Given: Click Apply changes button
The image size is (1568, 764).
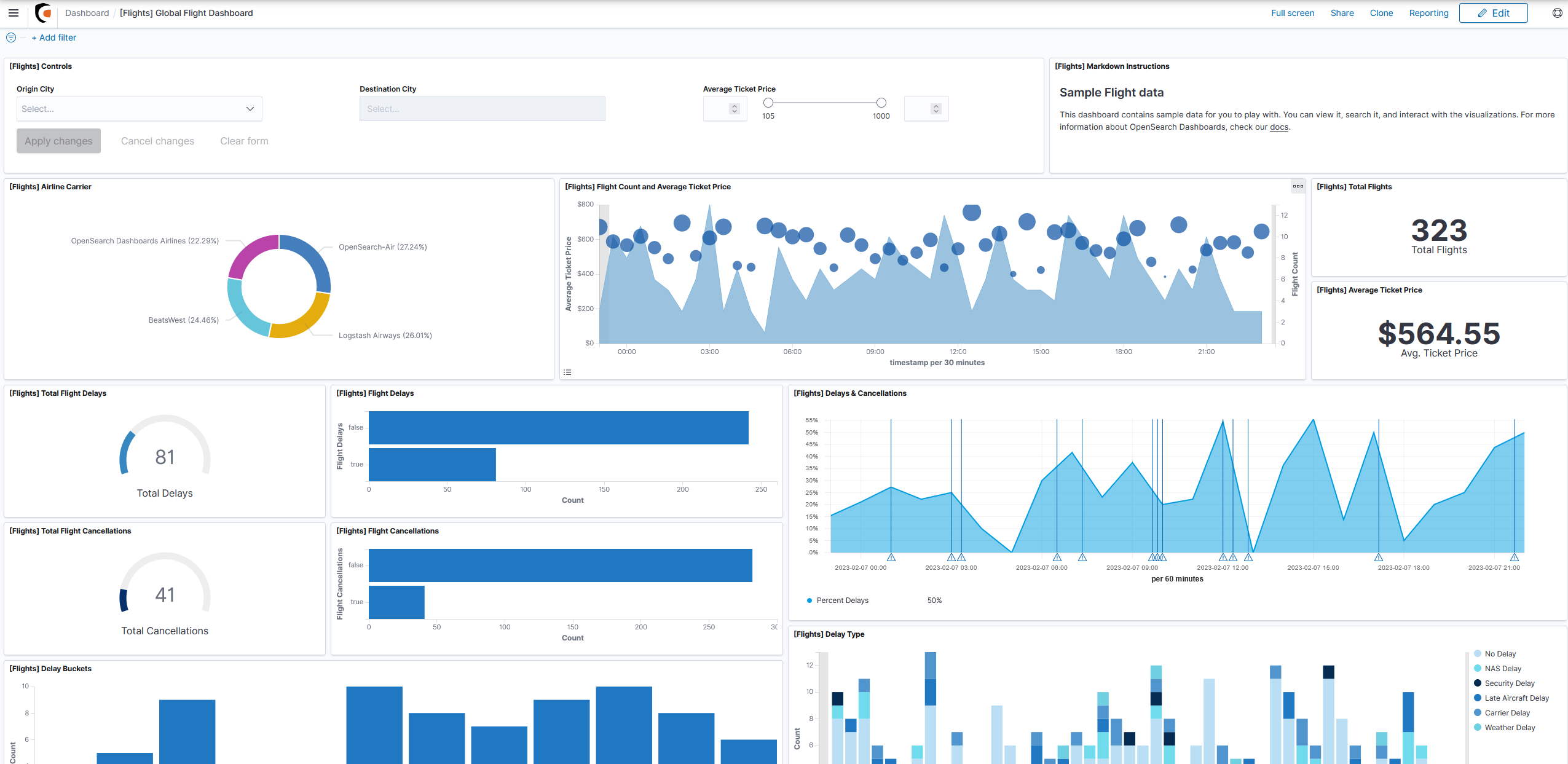Looking at the screenshot, I should click(58, 141).
